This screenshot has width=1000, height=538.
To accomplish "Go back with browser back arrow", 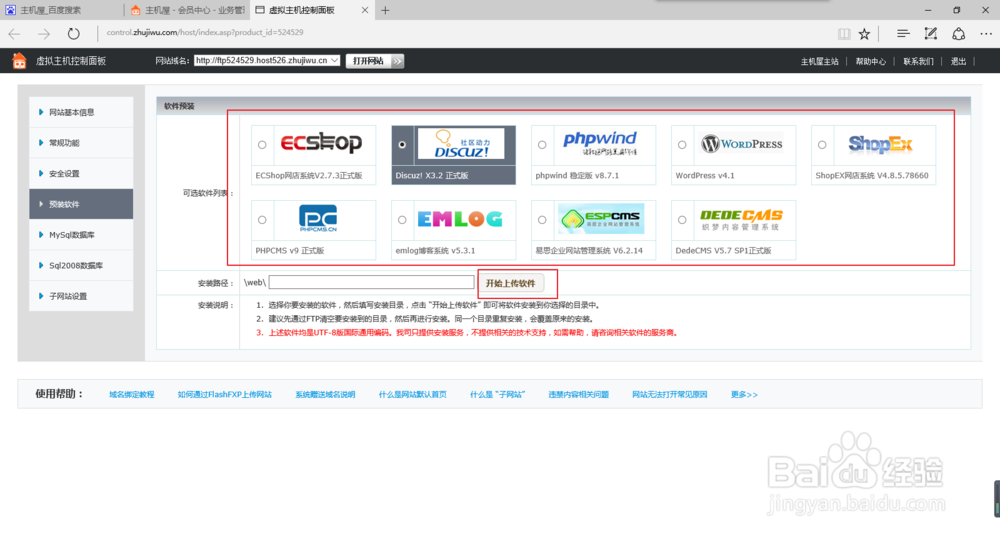I will 15,34.
